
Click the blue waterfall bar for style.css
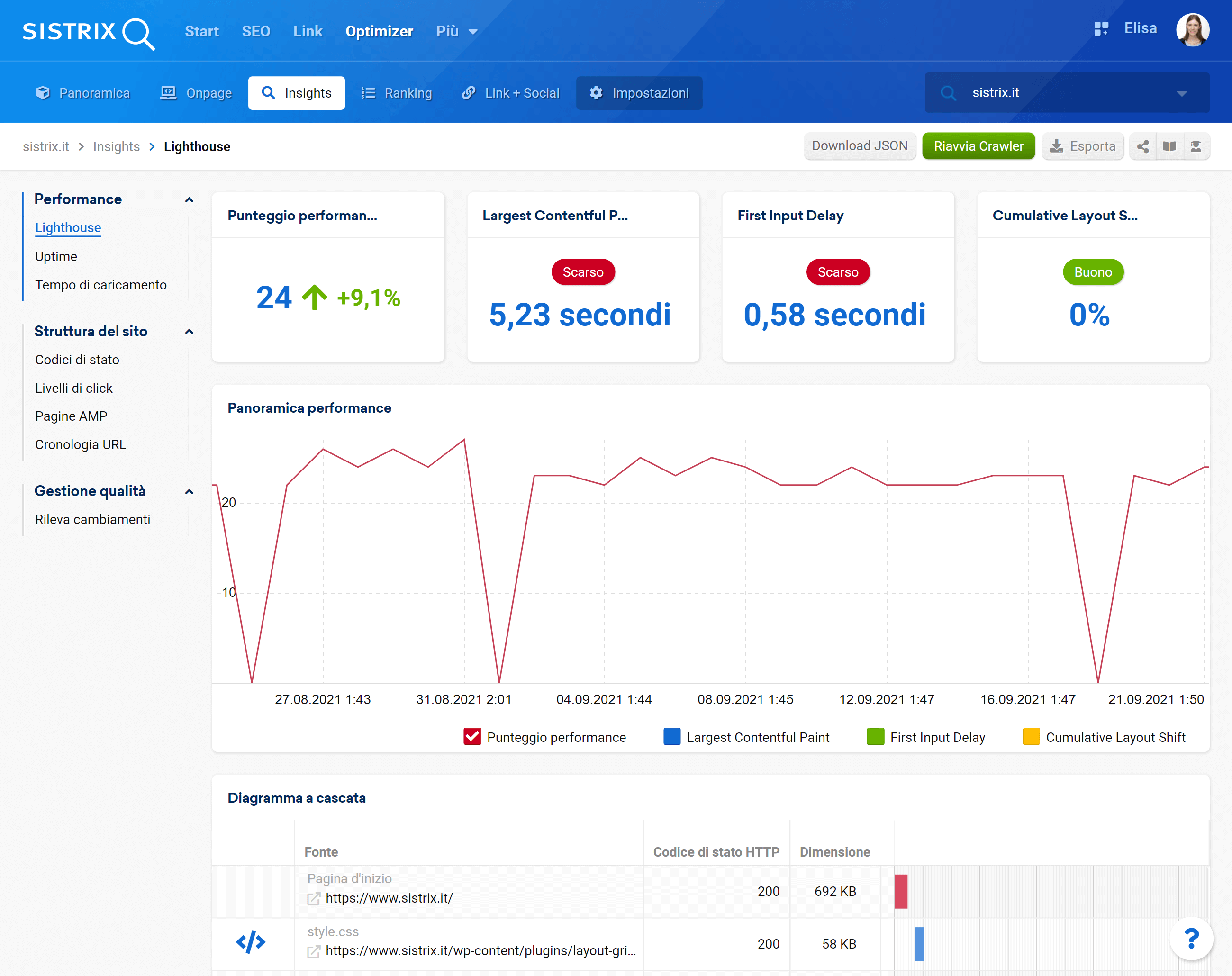[x=919, y=943]
